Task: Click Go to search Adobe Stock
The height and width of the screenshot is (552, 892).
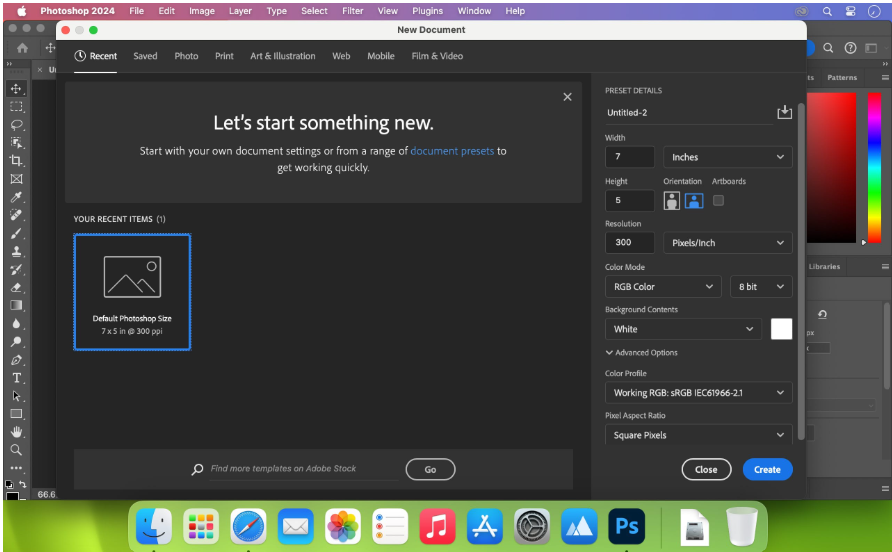Action: pyautogui.click(x=430, y=469)
